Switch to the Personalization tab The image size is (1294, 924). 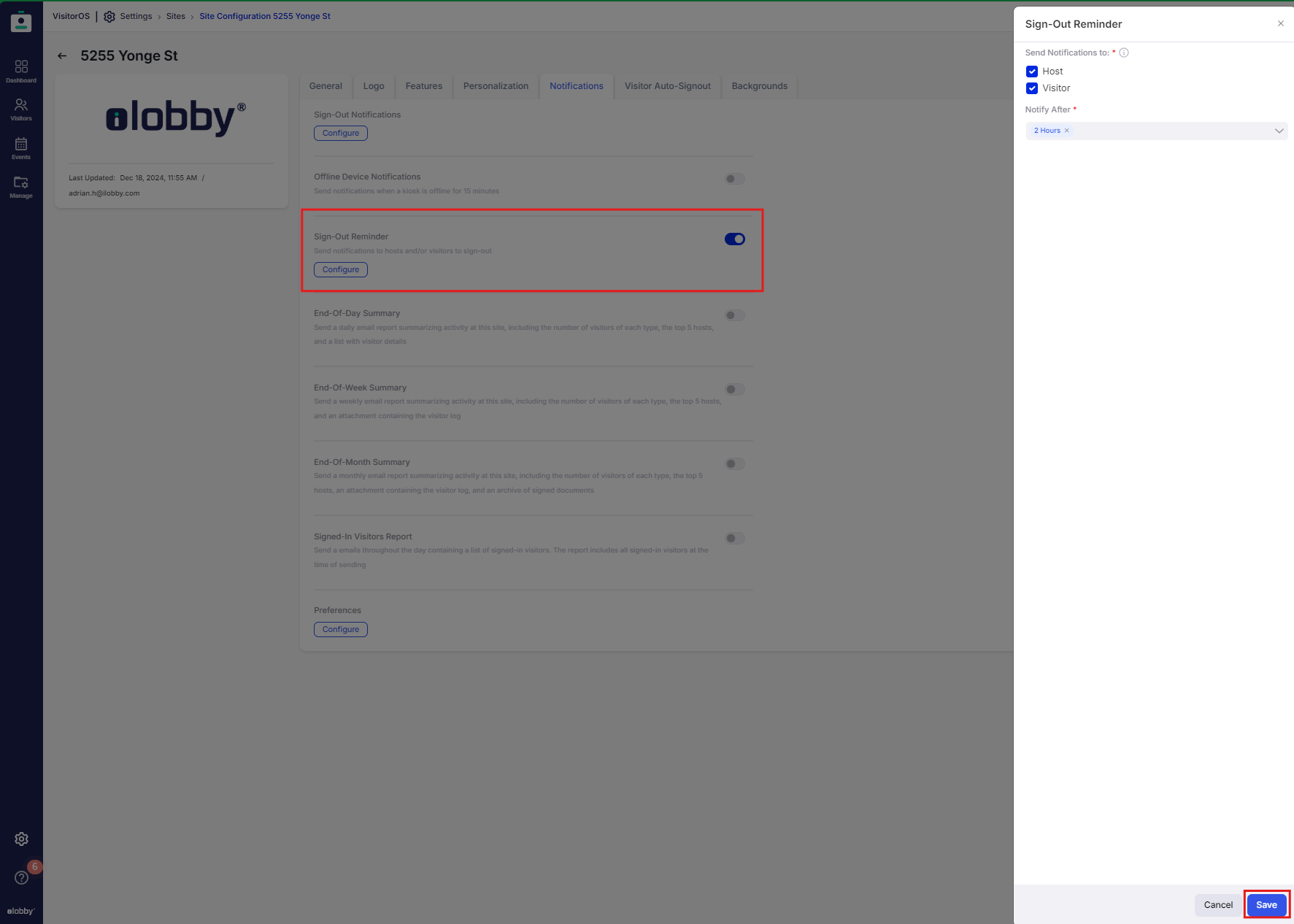496,86
